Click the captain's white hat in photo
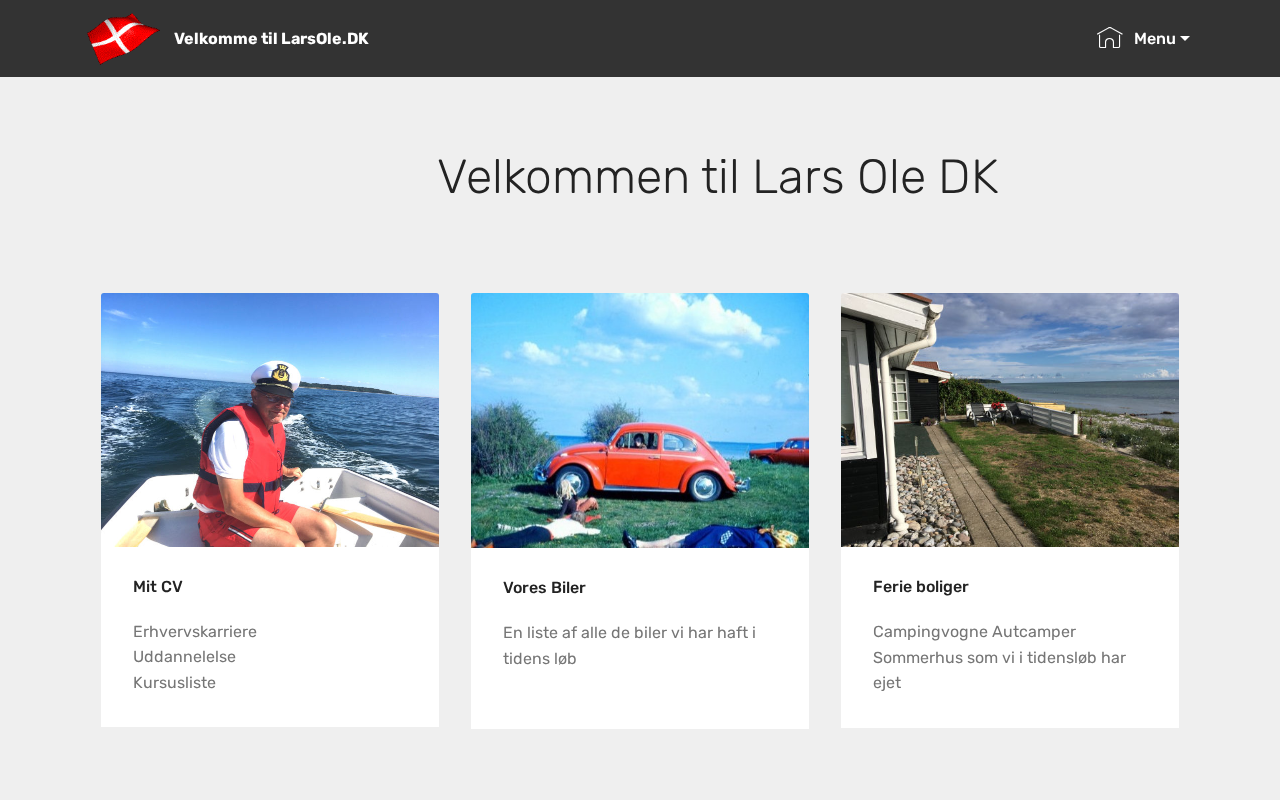 click(276, 376)
